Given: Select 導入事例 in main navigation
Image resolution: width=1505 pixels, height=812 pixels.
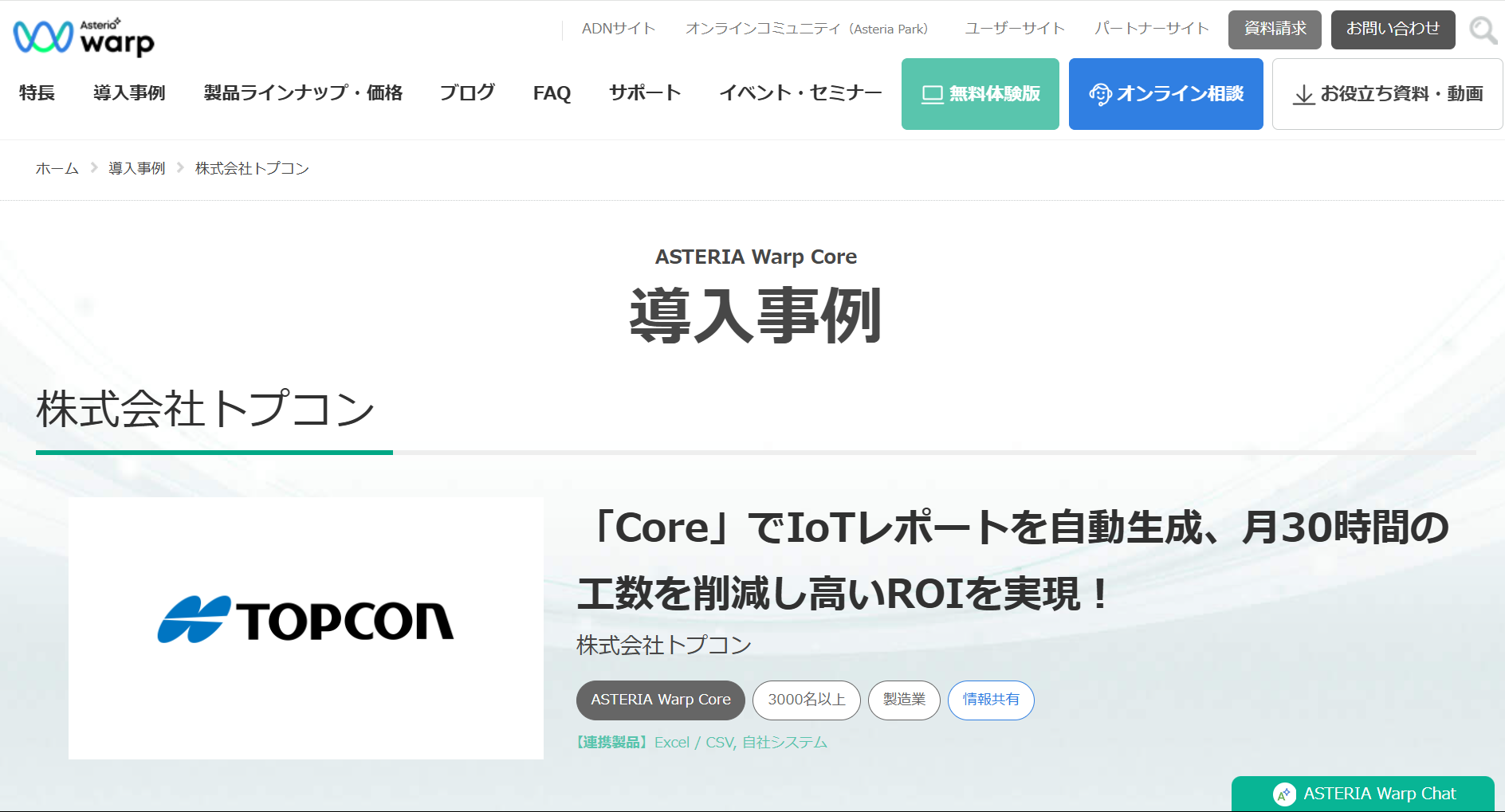Looking at the screenshot, I should [129, 93].
